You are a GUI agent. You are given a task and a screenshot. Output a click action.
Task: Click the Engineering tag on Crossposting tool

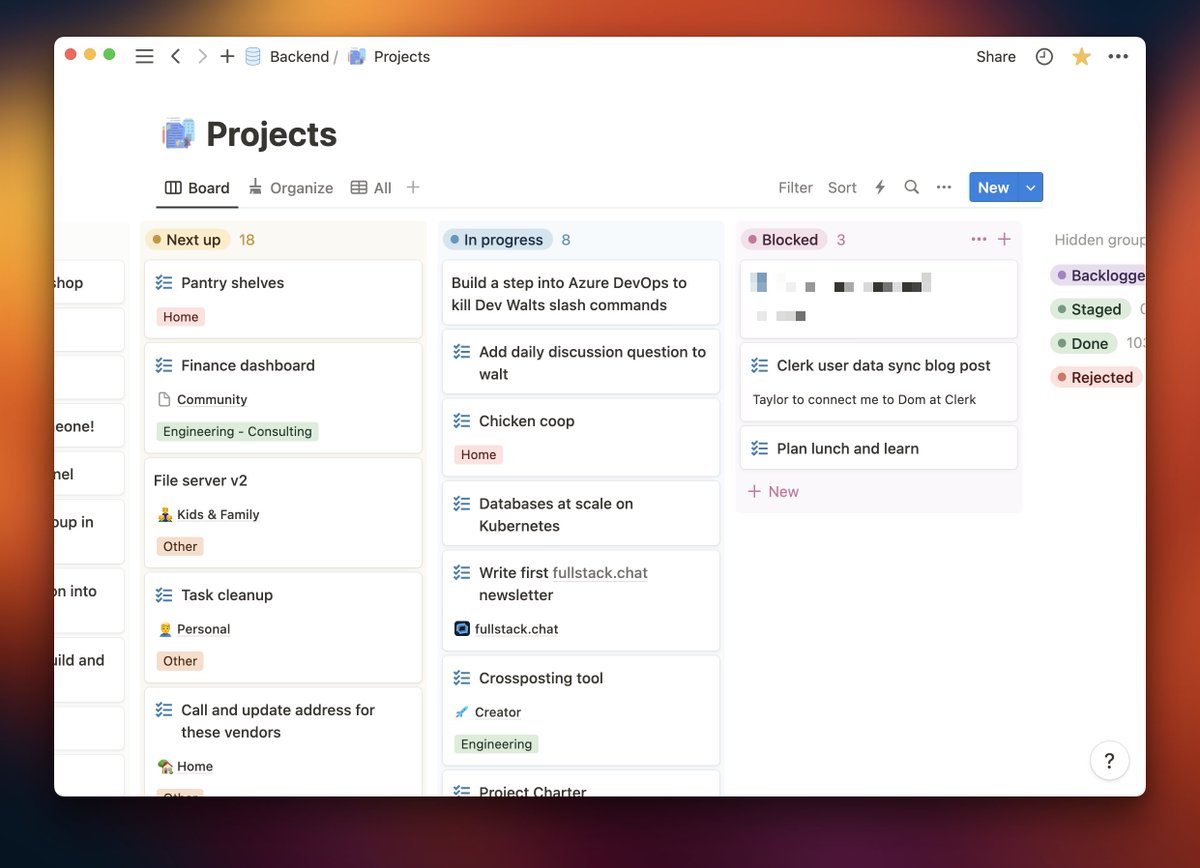click(x=496, y=744)
